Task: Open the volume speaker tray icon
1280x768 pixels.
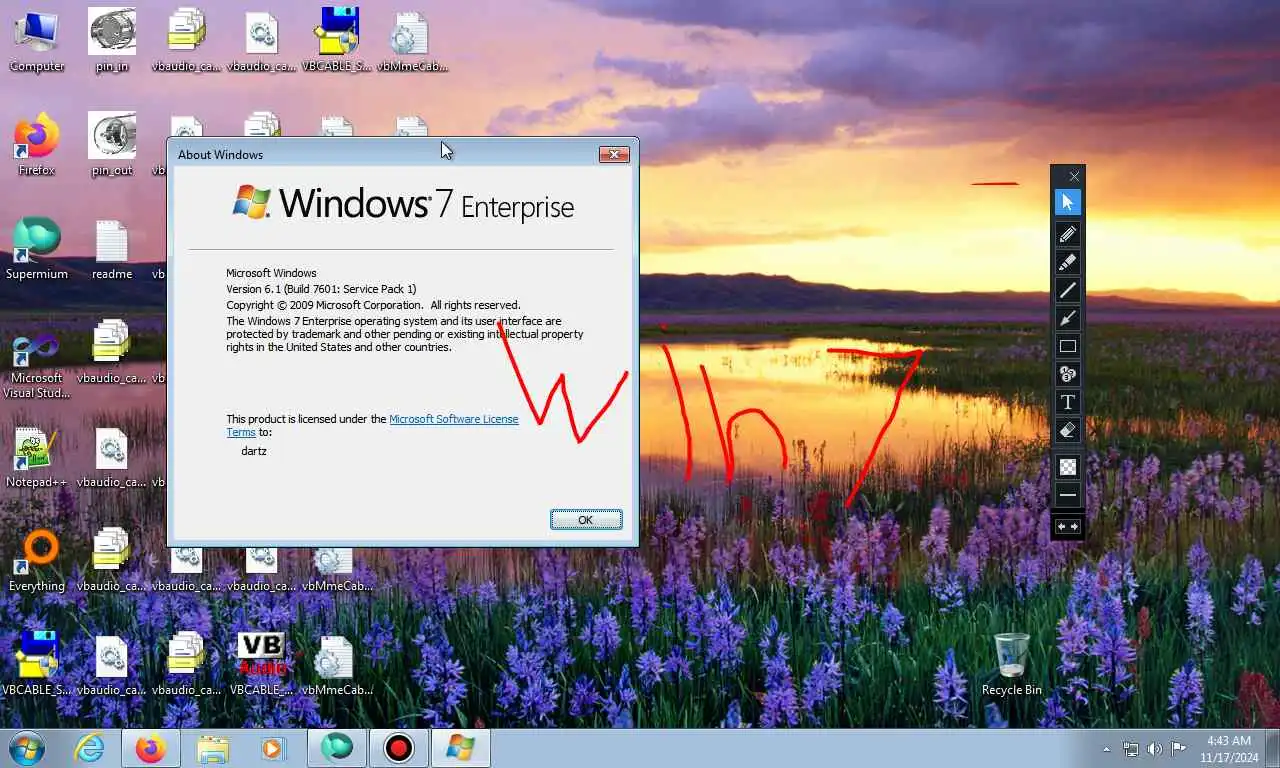Action: 1155,749
